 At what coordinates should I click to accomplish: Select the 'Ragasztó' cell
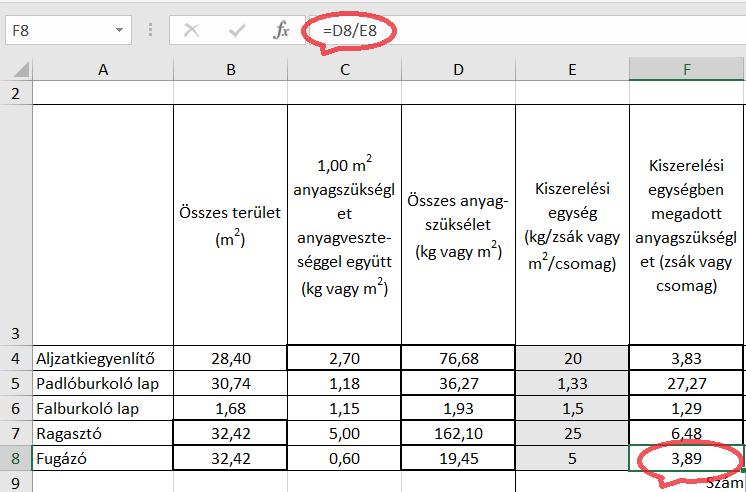click(103, 433)
